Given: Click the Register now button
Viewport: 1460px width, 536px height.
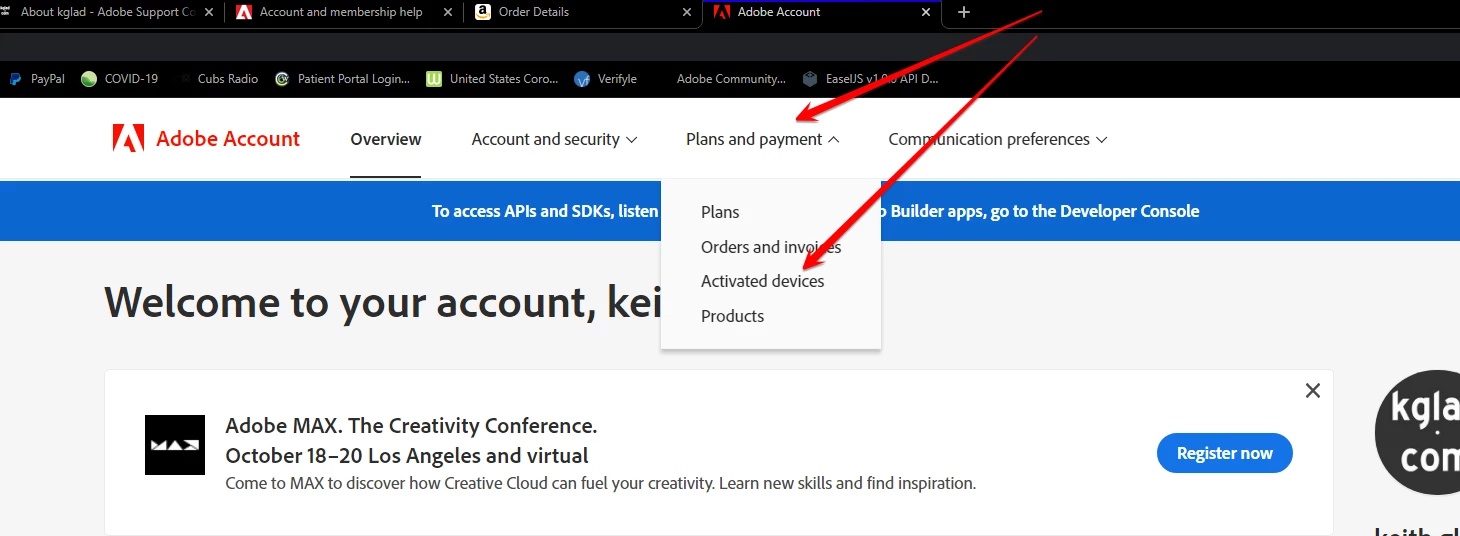Looking at the screenshot, I should (x=1224, y=453).
